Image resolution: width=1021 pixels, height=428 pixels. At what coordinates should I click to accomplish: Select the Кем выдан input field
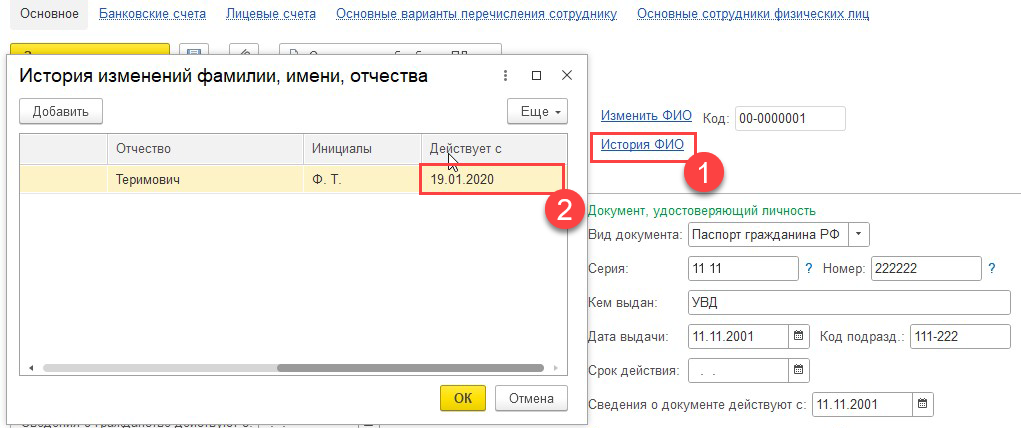(849, 302)
